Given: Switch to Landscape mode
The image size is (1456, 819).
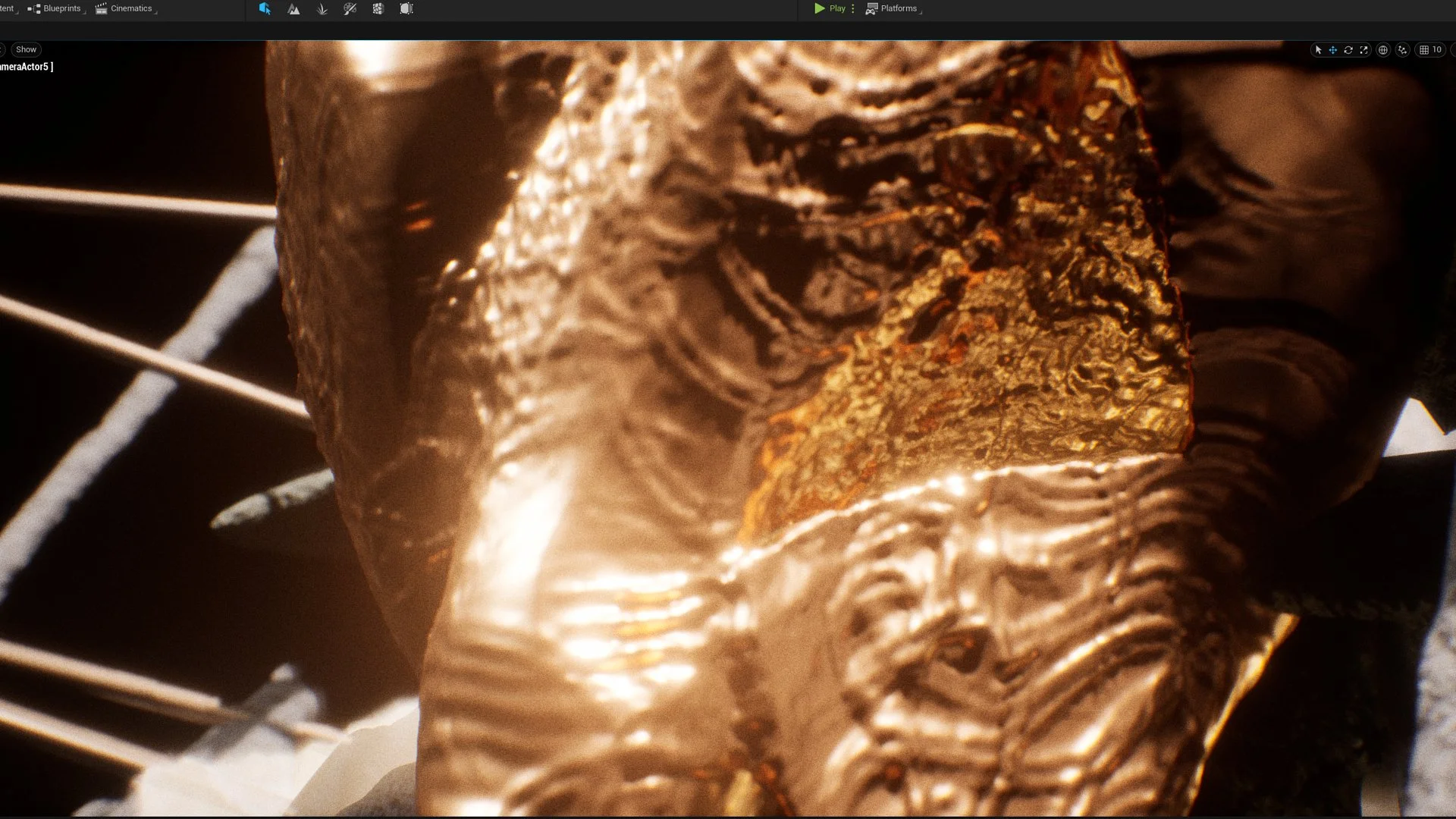Looking at the screenshot, I should (x=293, y=9).
